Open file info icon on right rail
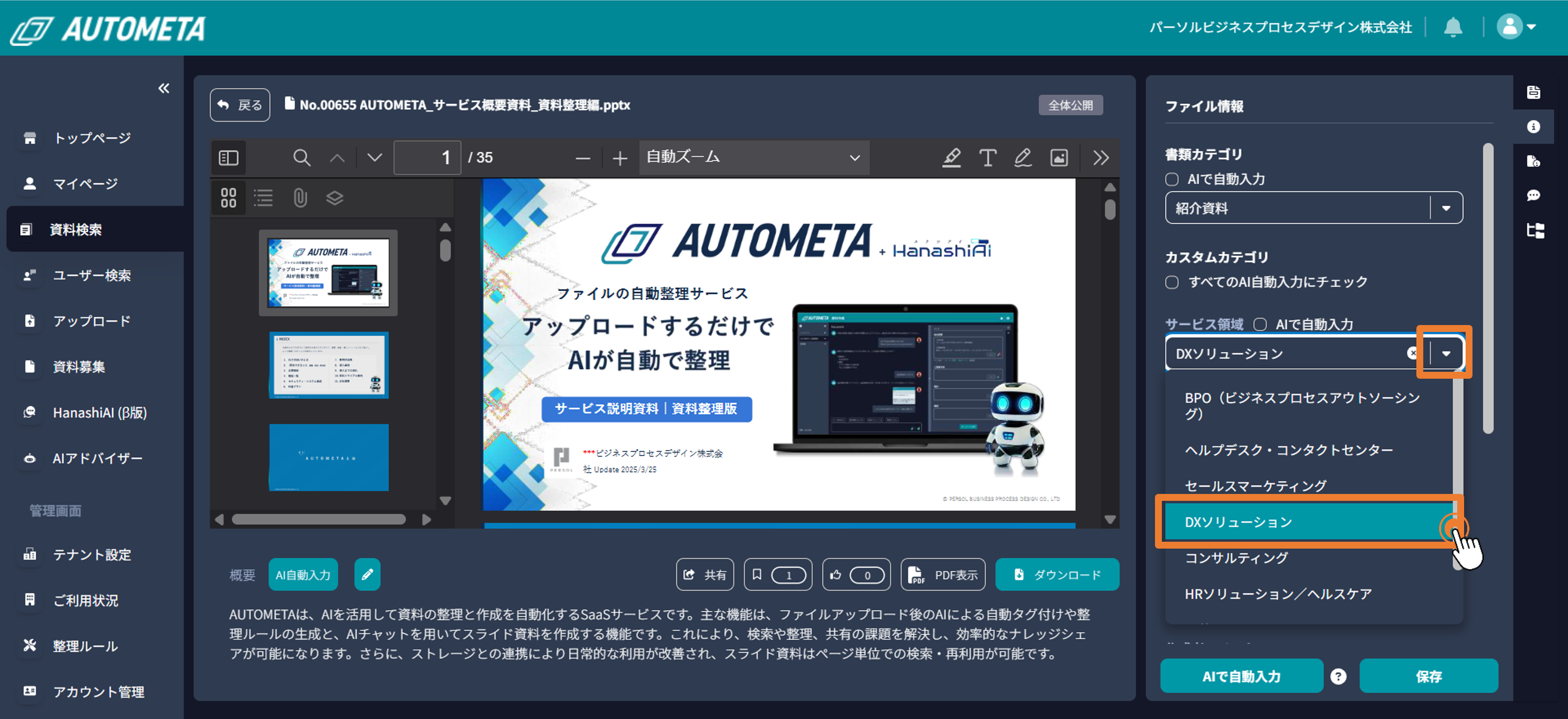 pos(1534,127)
